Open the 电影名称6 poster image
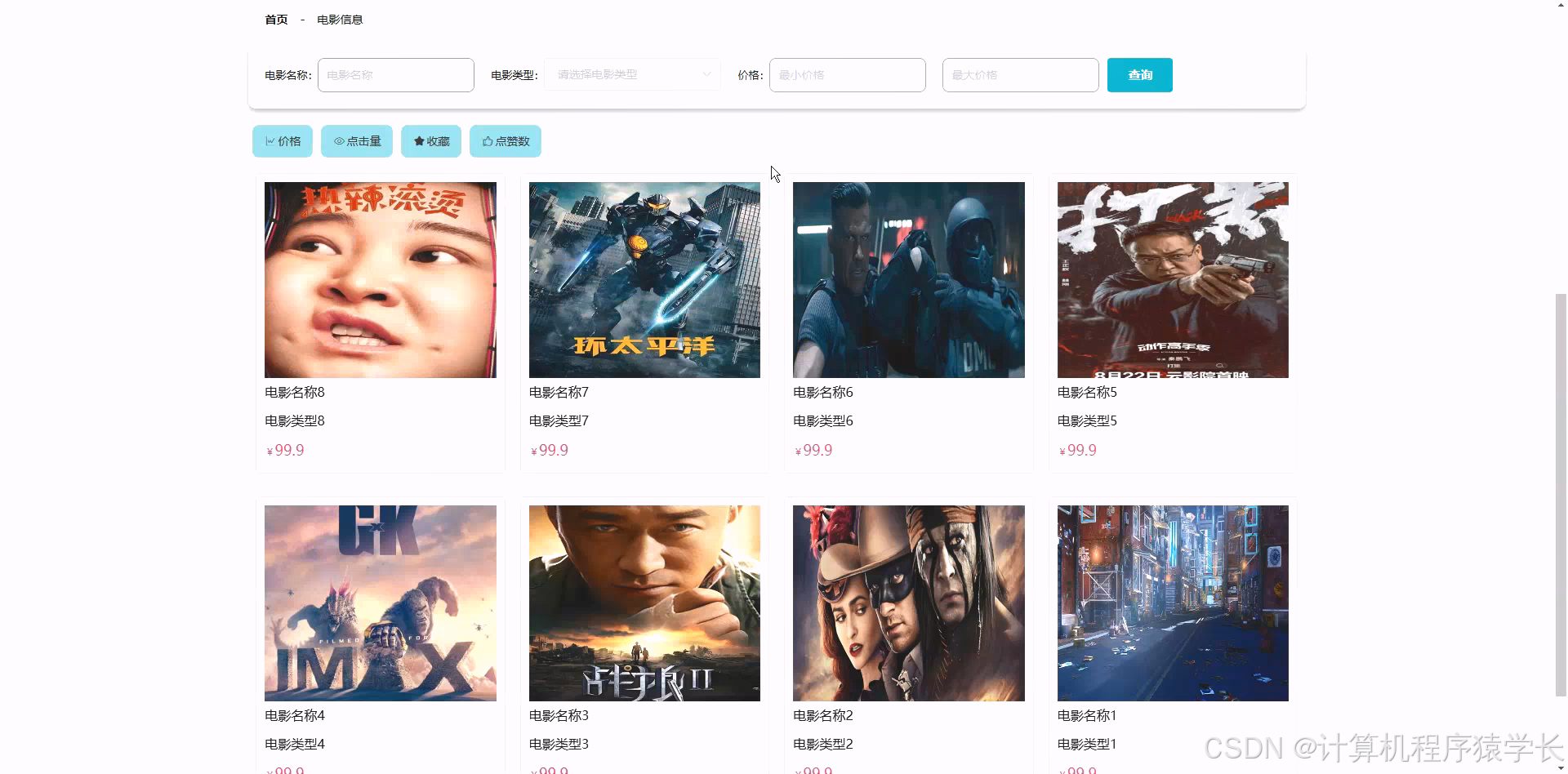This screenshot has height=774, width=1568. pyautogui.click(x=909, y=280)
